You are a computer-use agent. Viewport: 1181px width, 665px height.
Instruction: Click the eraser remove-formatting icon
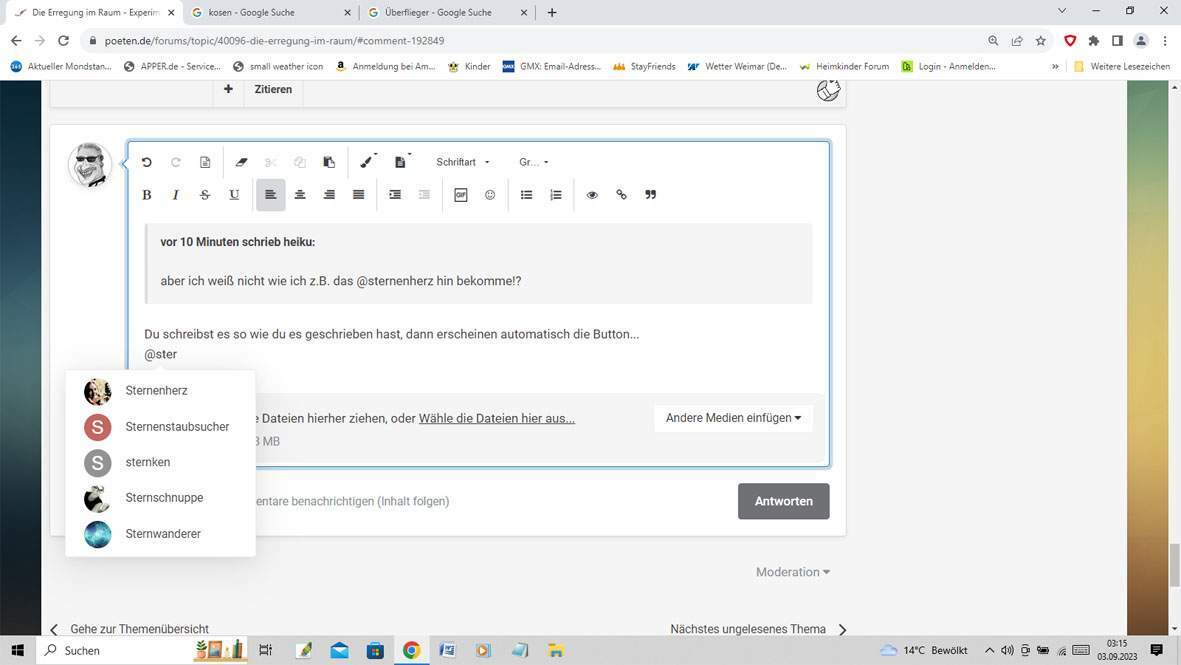point(241,162)
